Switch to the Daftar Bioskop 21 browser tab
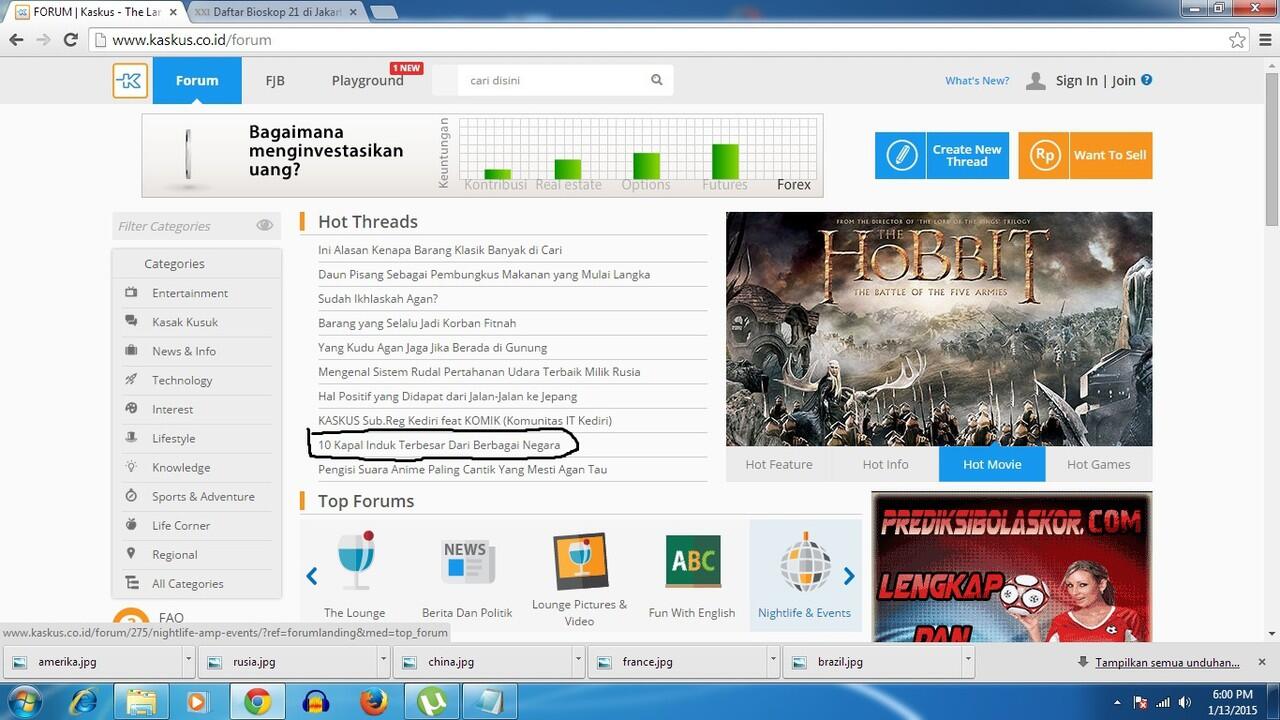Screen dimensions: 1280x720 [276, 12]
